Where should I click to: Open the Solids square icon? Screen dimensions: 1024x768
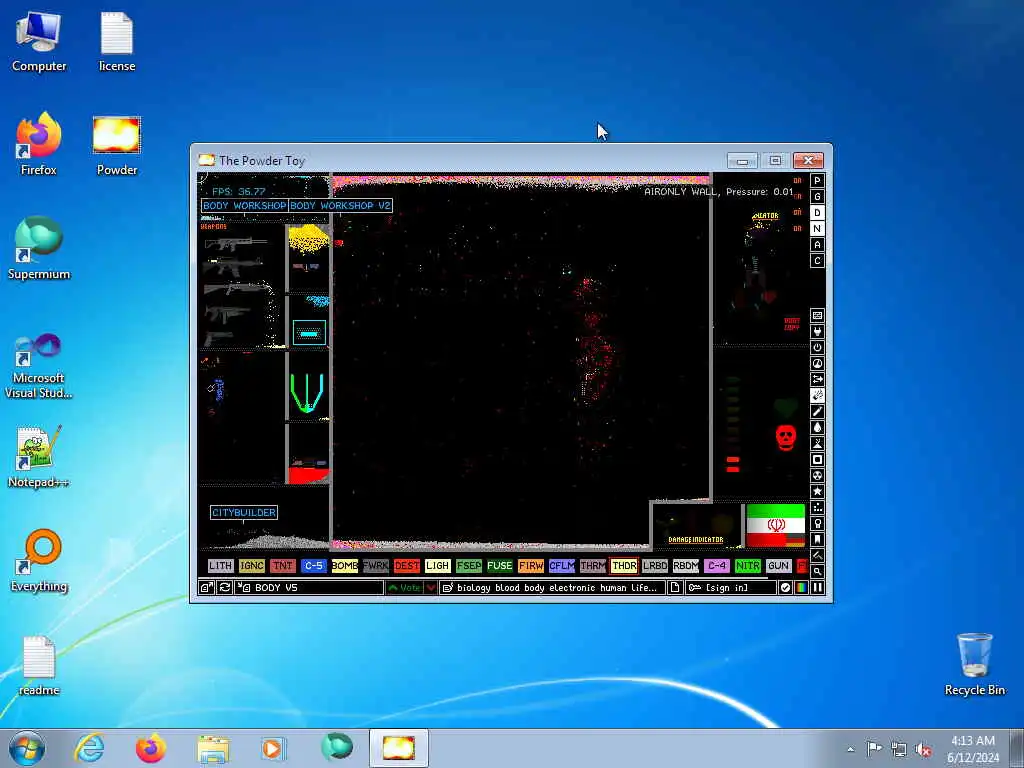817,460
